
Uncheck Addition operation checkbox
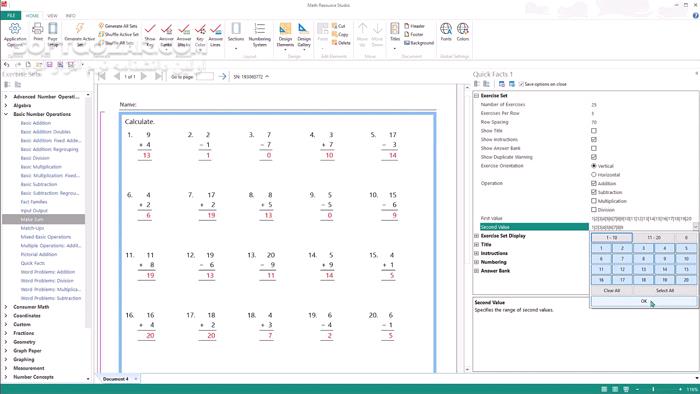(594, 183)
